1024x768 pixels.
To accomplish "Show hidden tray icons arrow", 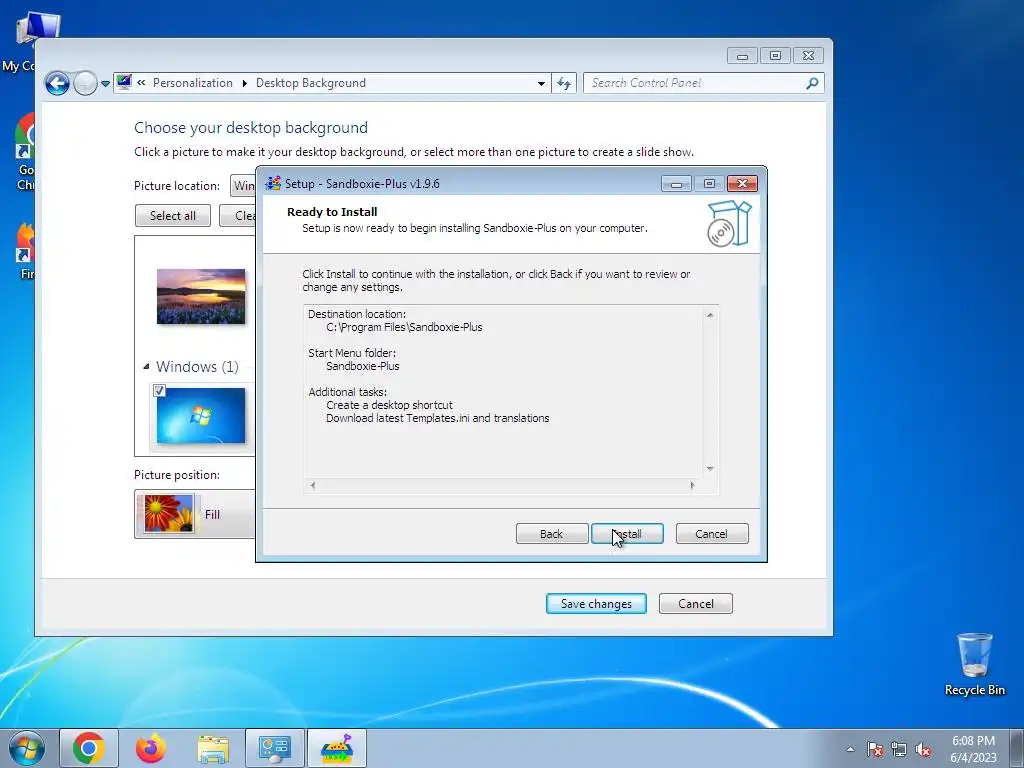I will tap(850, 749).
